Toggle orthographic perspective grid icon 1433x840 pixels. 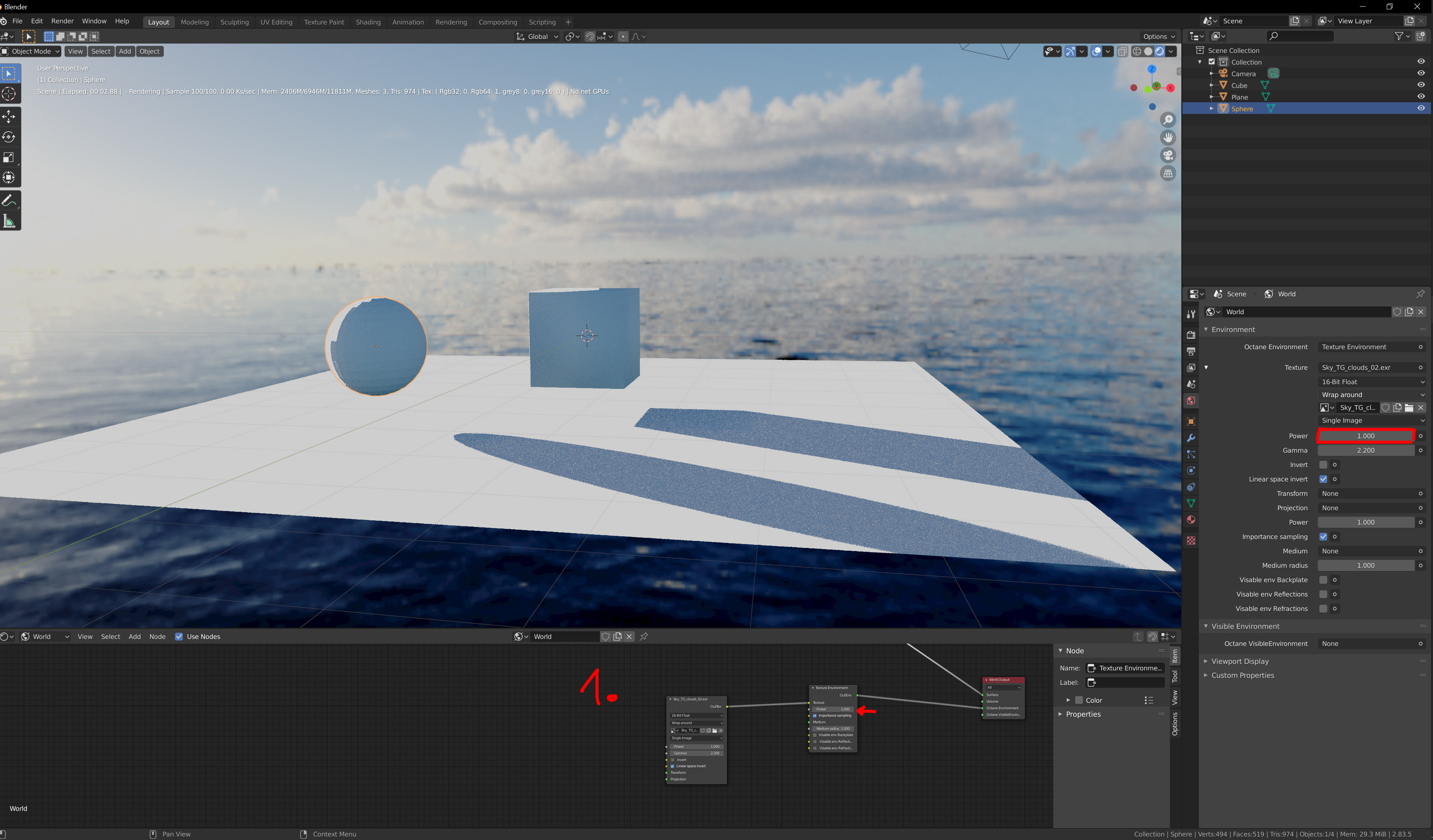point(1167,173)
